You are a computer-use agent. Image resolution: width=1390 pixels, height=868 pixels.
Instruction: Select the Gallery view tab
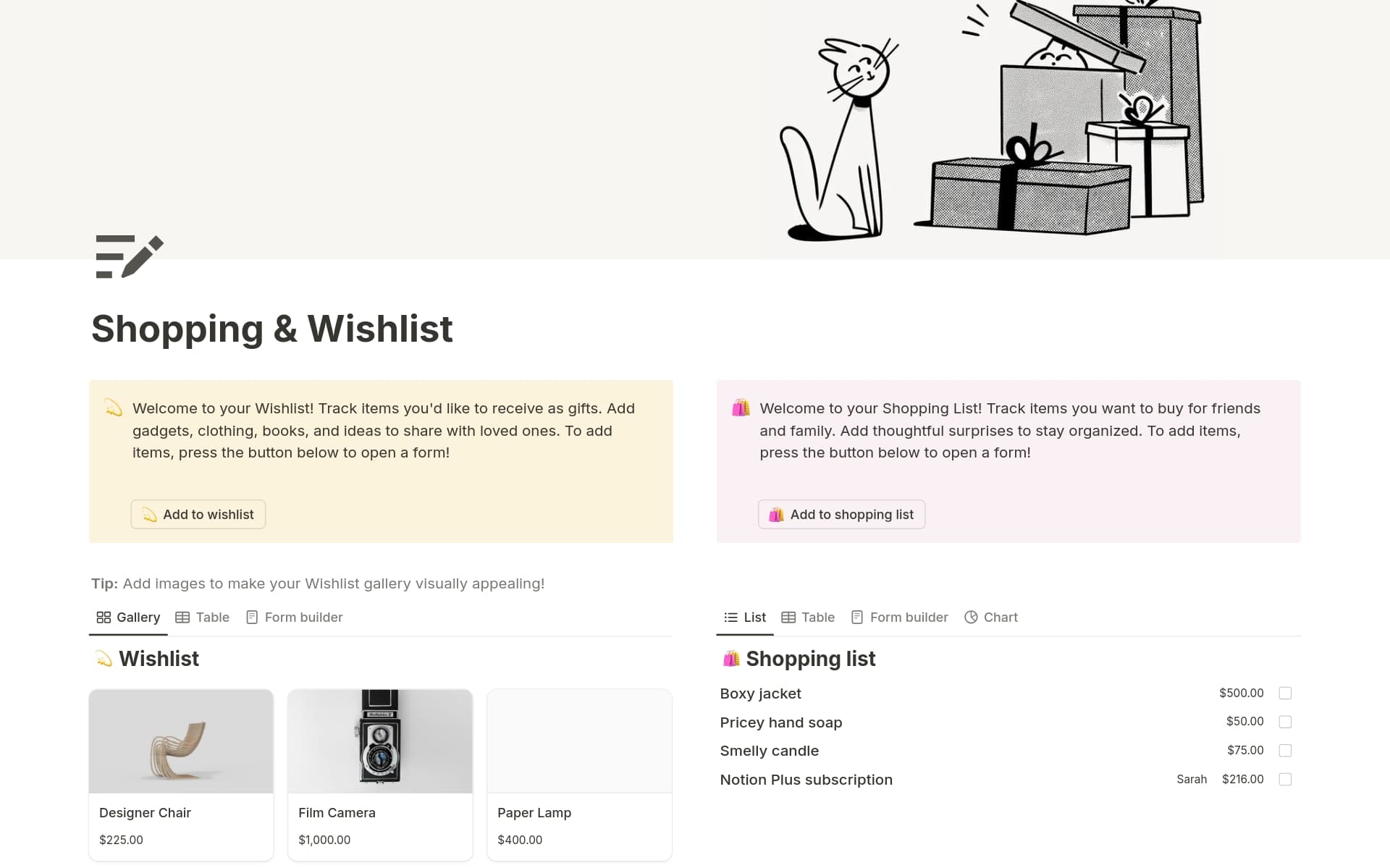(128, 618)
